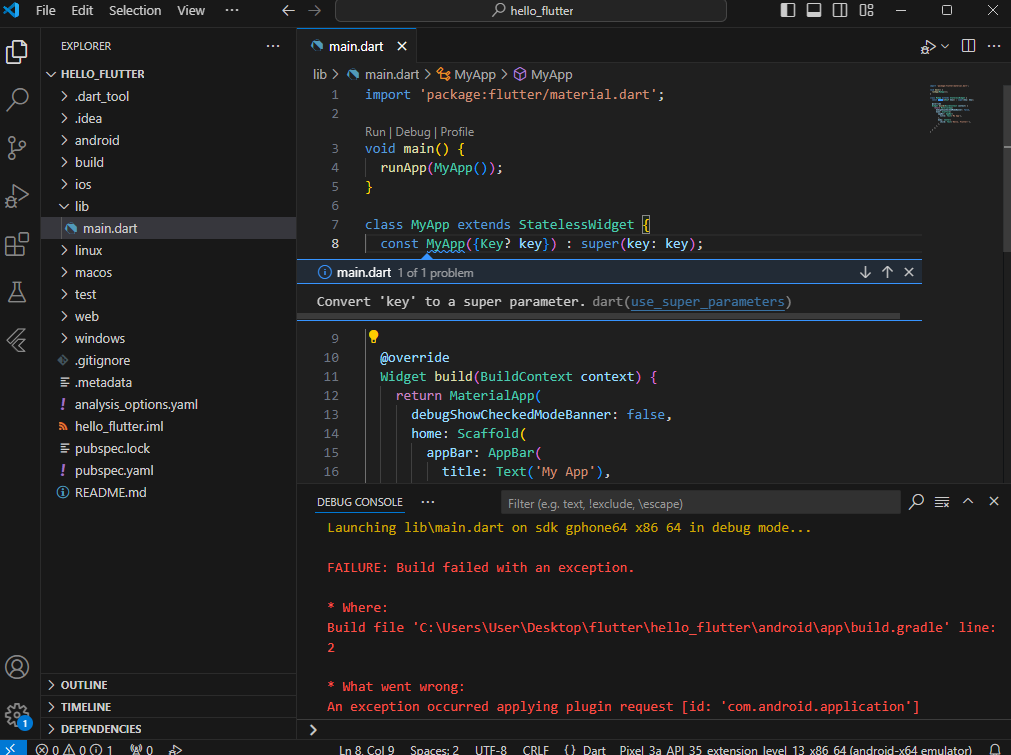This screenshot has height=755, width=1011.
Task: Select the main.dart editor tab
Action: coord(357,46)
